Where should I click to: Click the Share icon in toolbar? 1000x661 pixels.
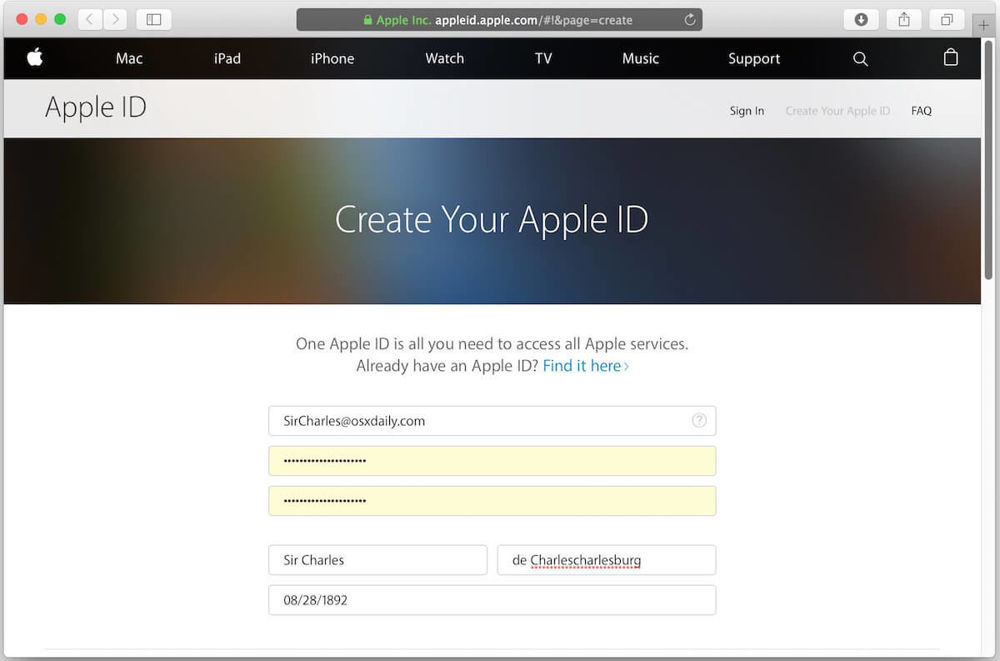(x=904, y=19)
